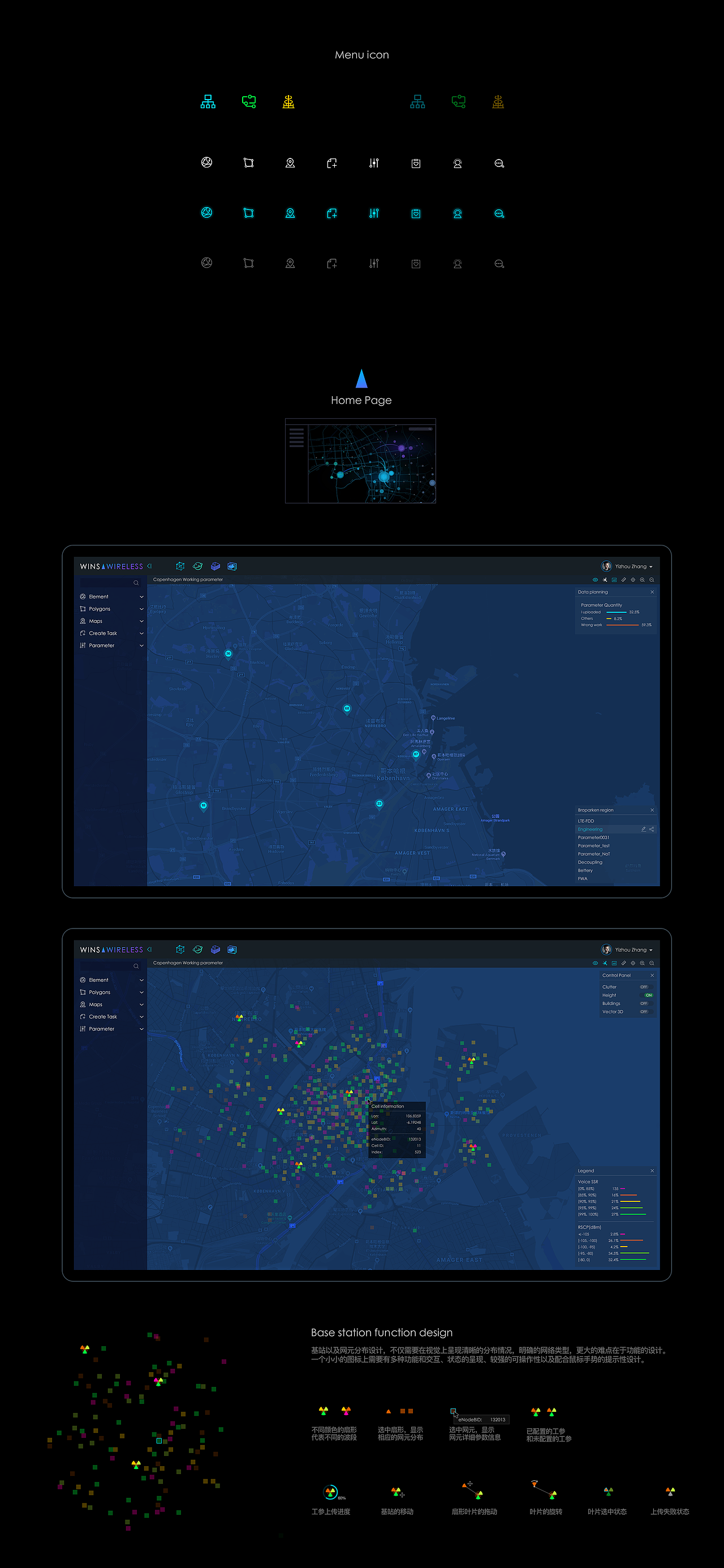Image resolution: width=724 pixels, height=1568 pixels.
Task: Select Maps menu item in Control Panel screen sidebar
Action: tap(96, 1004)
